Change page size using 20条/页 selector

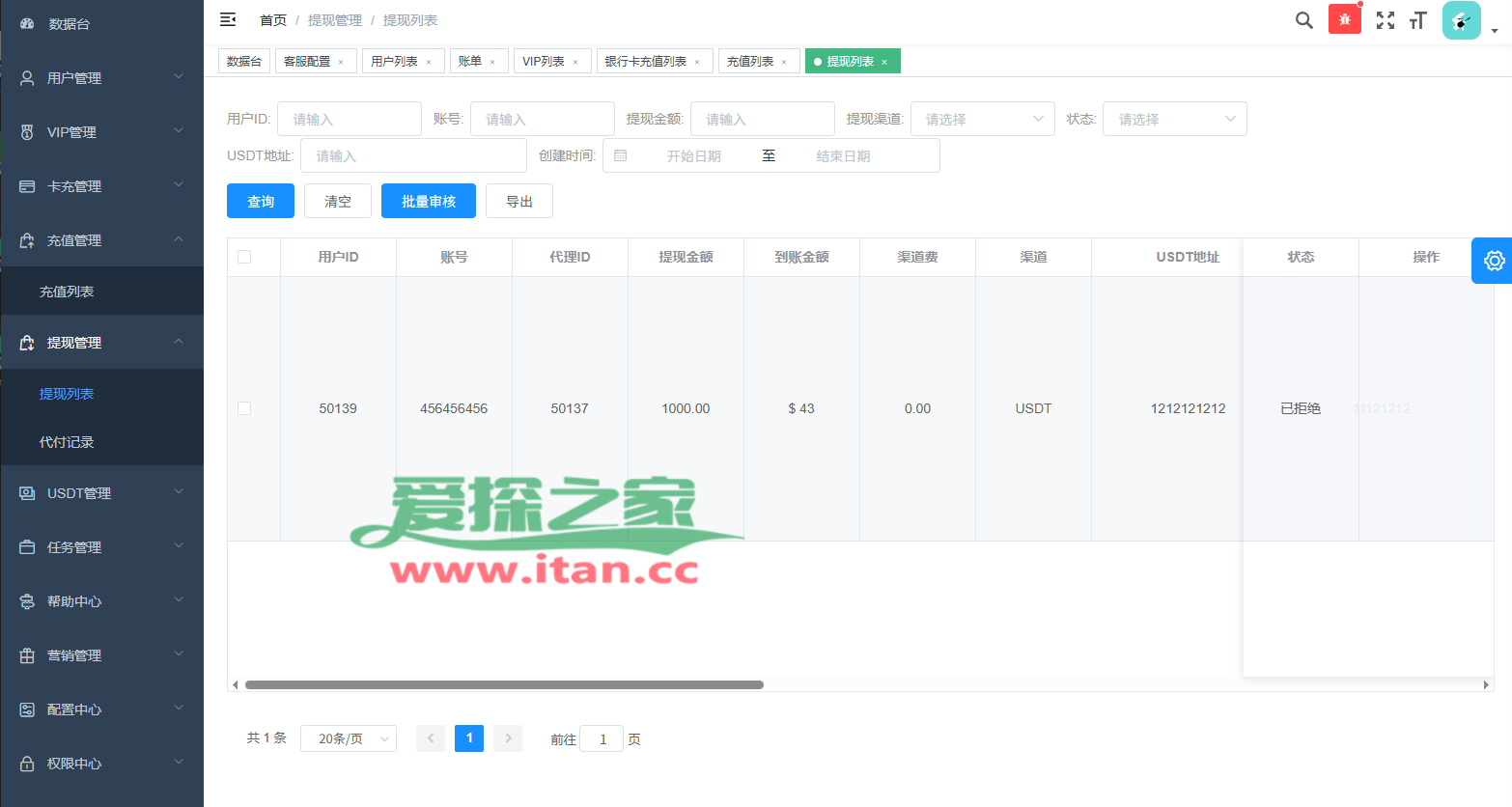coord(348,738)
